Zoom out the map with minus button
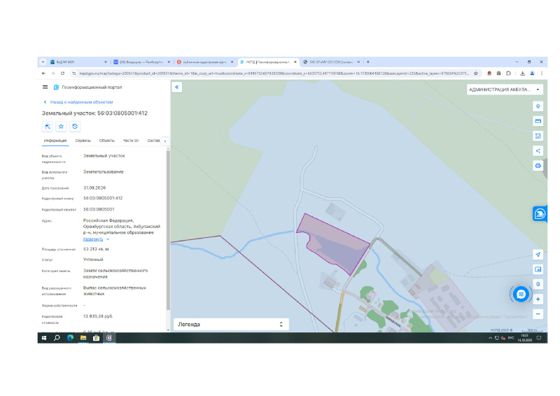This screenshot has height=396, width=560. tap(538, 314)
